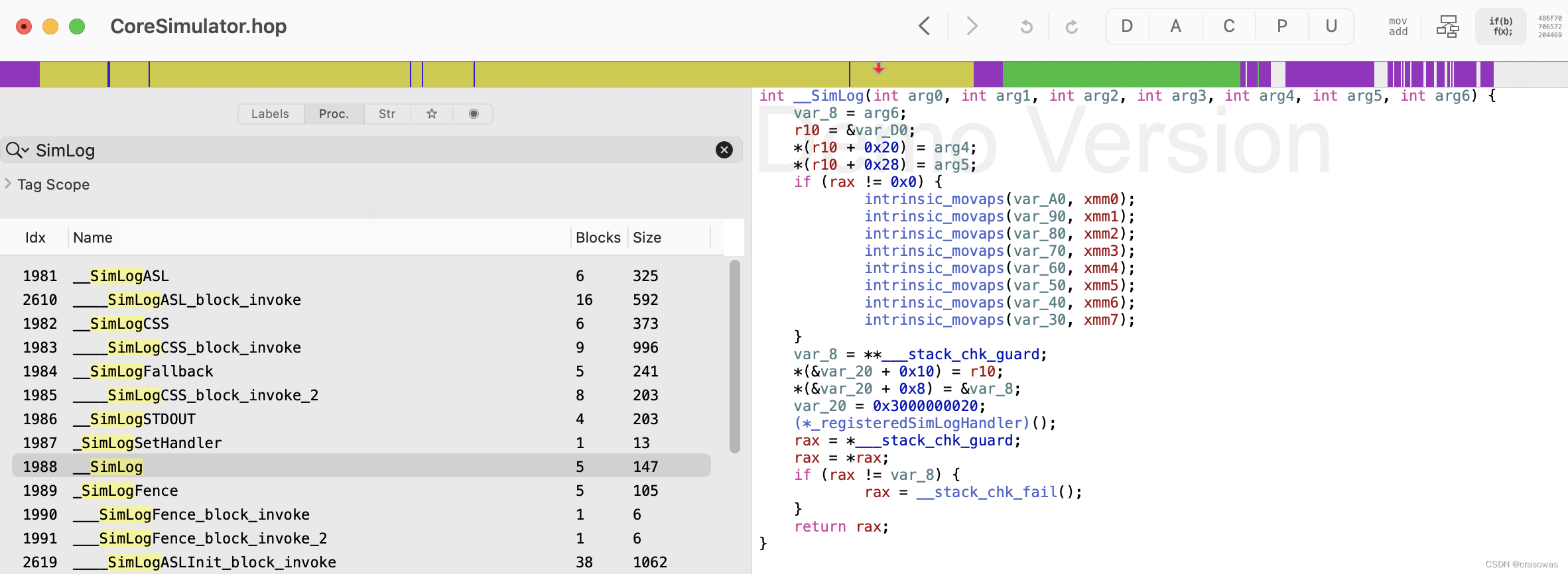Image resolution: width=1568 pixels, height=574 pixels.
Task: Mark selection as Code with C
Action: [1229, 26]
